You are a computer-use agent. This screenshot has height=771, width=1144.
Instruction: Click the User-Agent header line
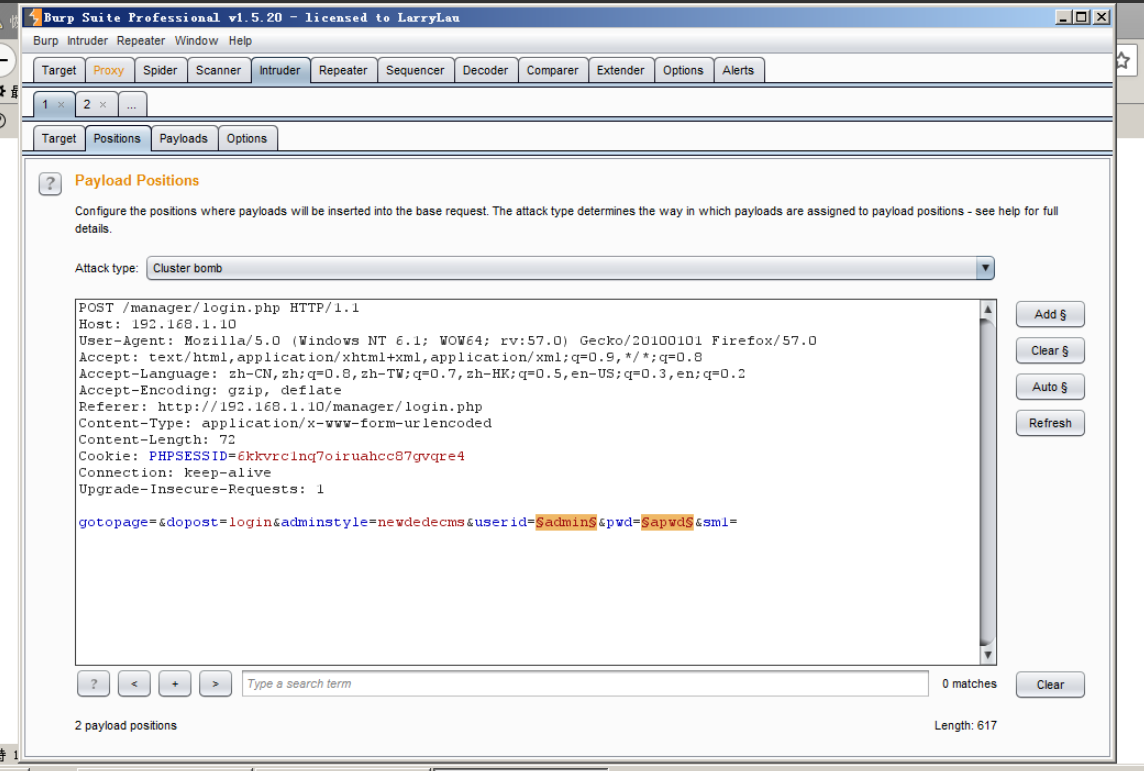coord(448,341)
